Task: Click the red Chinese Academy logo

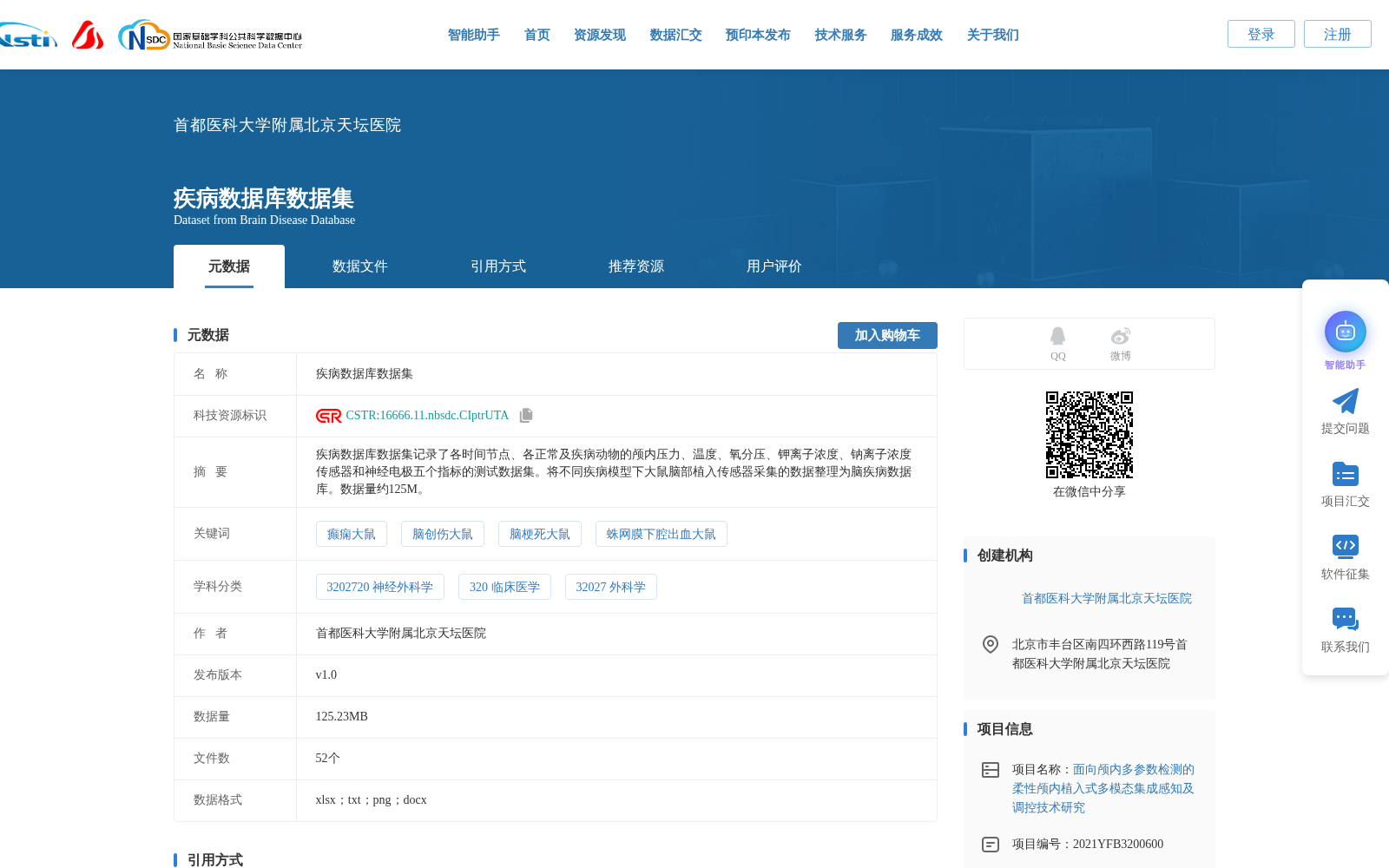Action: click(x=87, y=36)
